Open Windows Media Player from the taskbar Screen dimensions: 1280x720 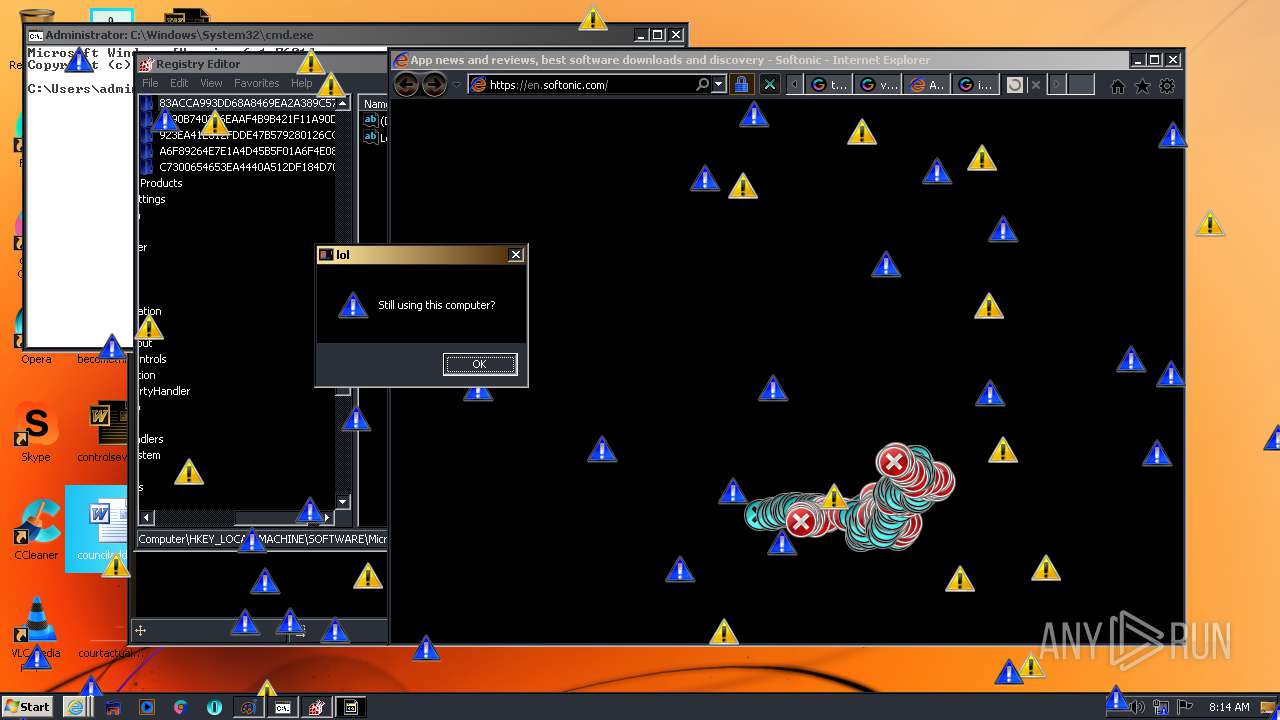(147, 707)
